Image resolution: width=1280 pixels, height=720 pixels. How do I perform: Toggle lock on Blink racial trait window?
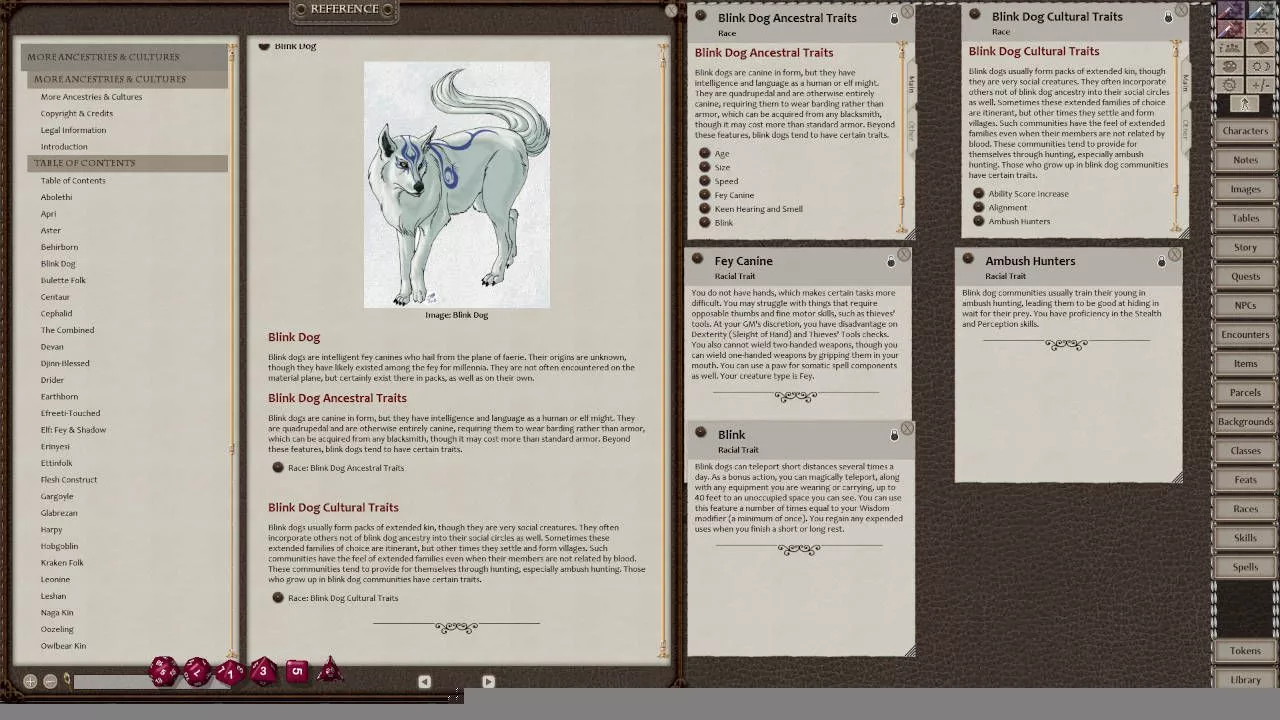[x=894, y=435]
